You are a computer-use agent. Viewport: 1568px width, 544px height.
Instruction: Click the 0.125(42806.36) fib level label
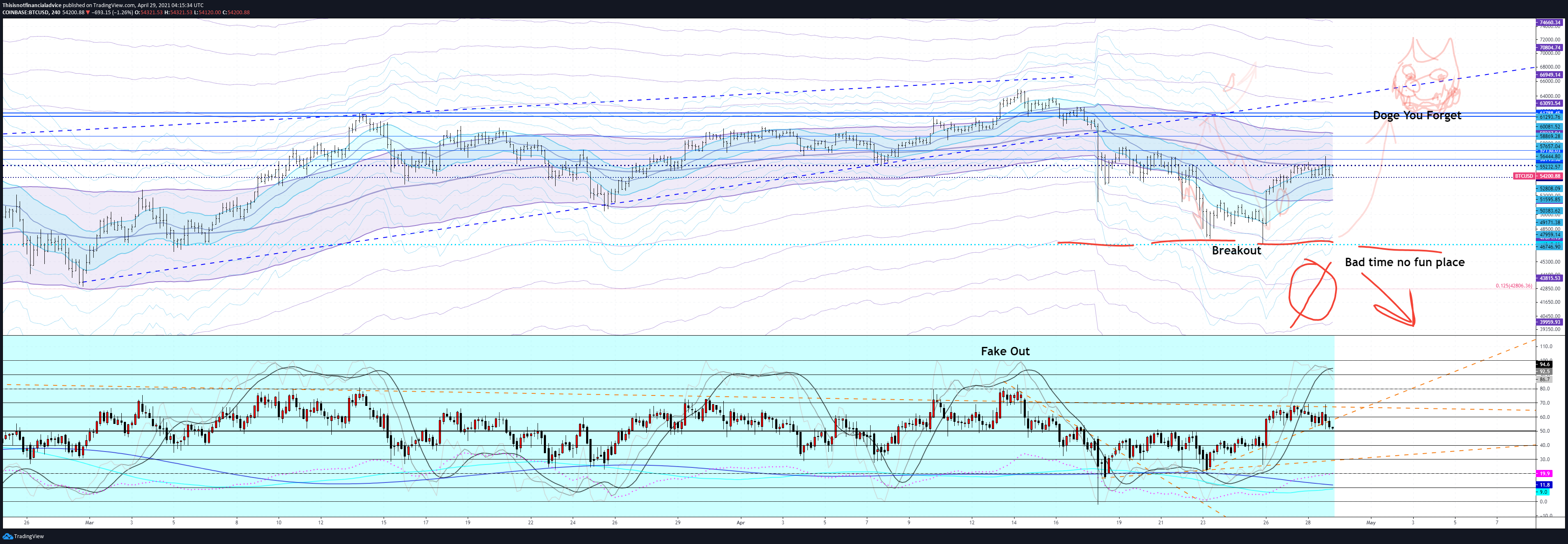[x=1514, y=286]
